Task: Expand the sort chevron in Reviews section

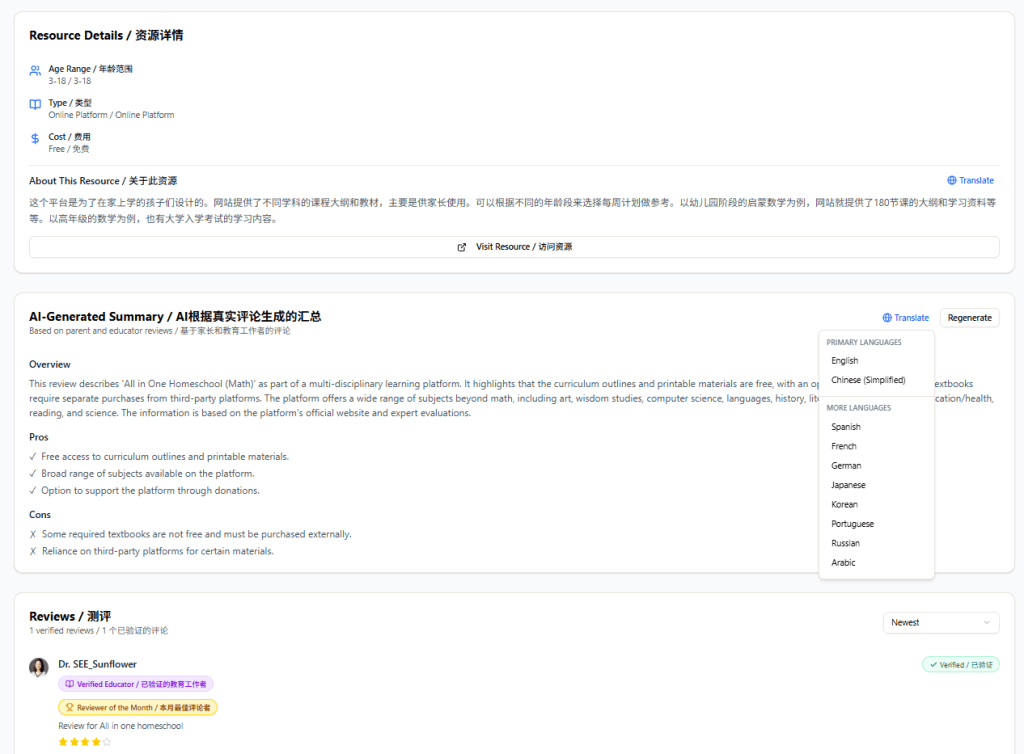Action: [987, 622]
